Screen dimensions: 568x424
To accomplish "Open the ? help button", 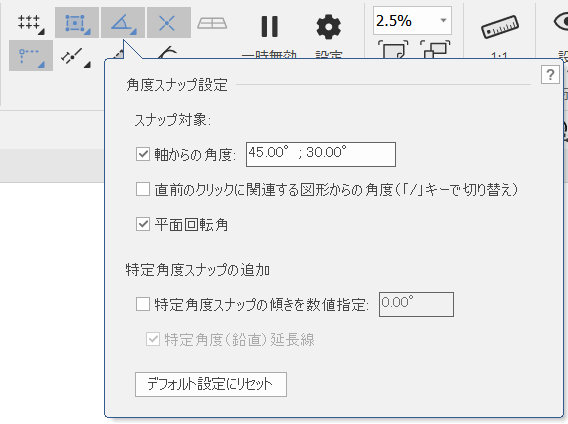I will (x=550, y=75).
